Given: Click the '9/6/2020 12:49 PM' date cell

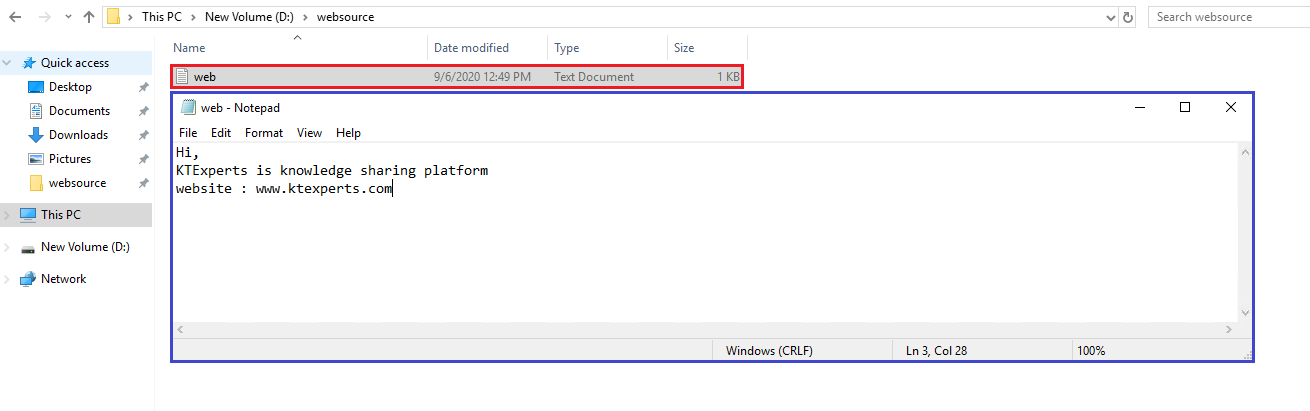Looking at the screenshot, I should click(482, 76).
